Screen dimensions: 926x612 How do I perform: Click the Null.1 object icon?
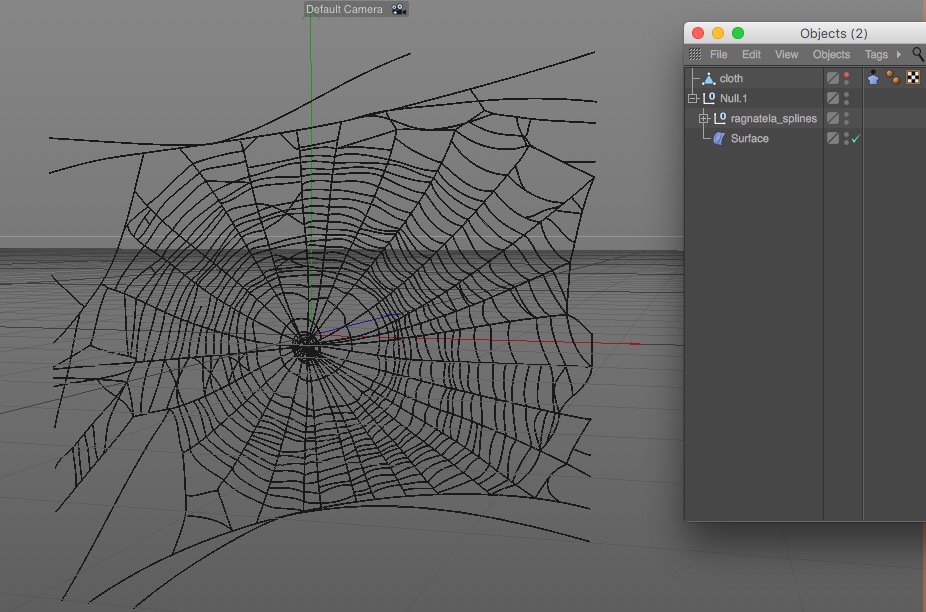(x=709, y=98)
